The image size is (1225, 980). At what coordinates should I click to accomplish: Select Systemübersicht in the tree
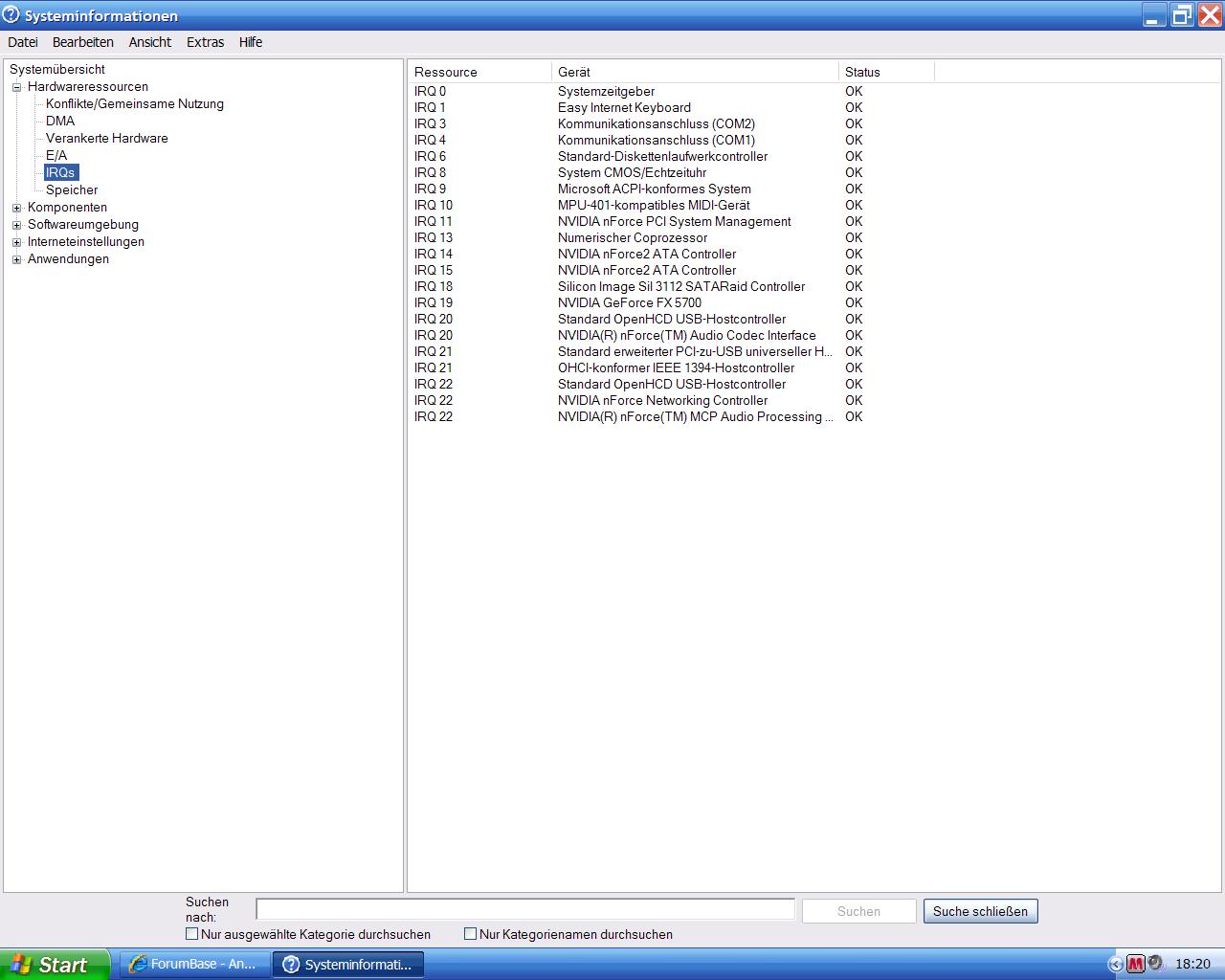click(57, 69)
